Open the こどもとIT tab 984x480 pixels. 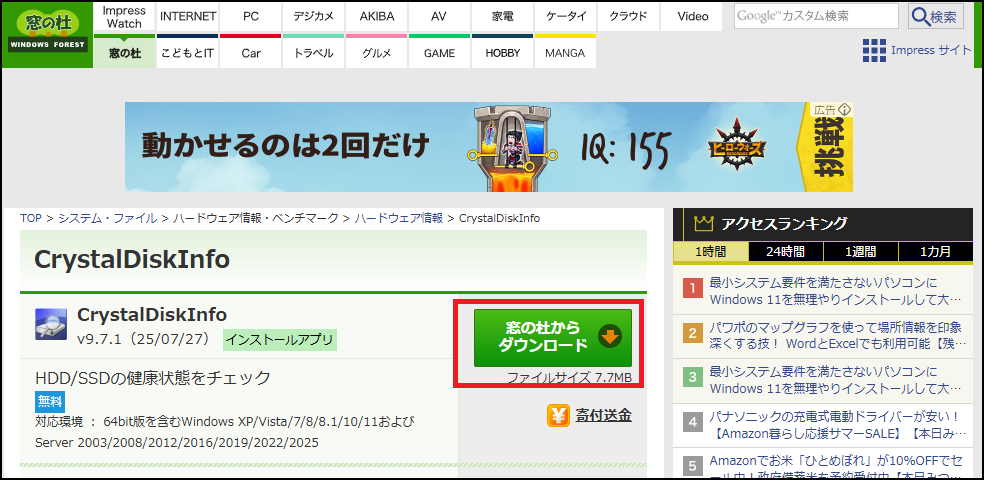pyautogui.click(x=188, y=52)
